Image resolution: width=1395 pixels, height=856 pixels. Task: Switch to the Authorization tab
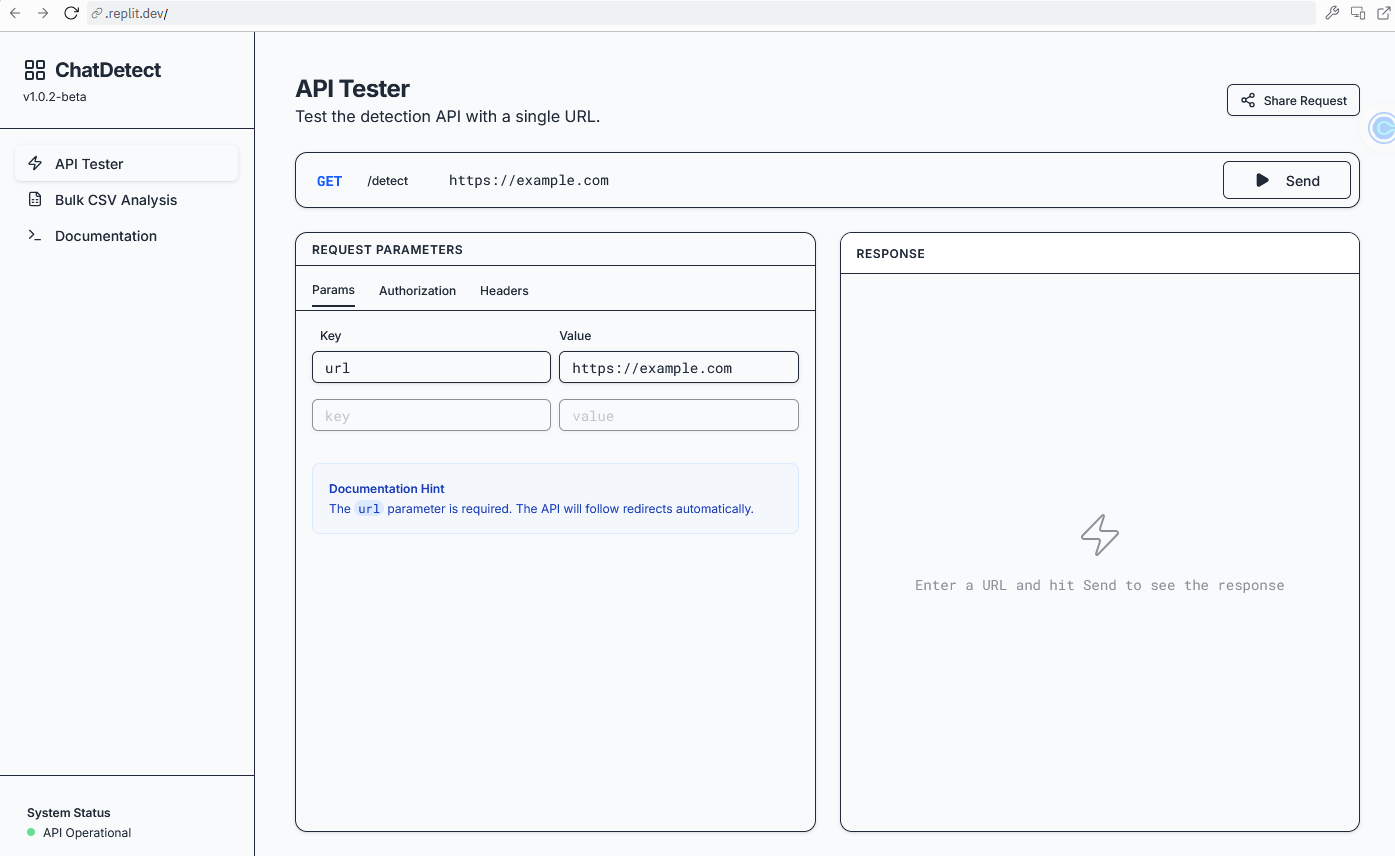tap(417, 291)
